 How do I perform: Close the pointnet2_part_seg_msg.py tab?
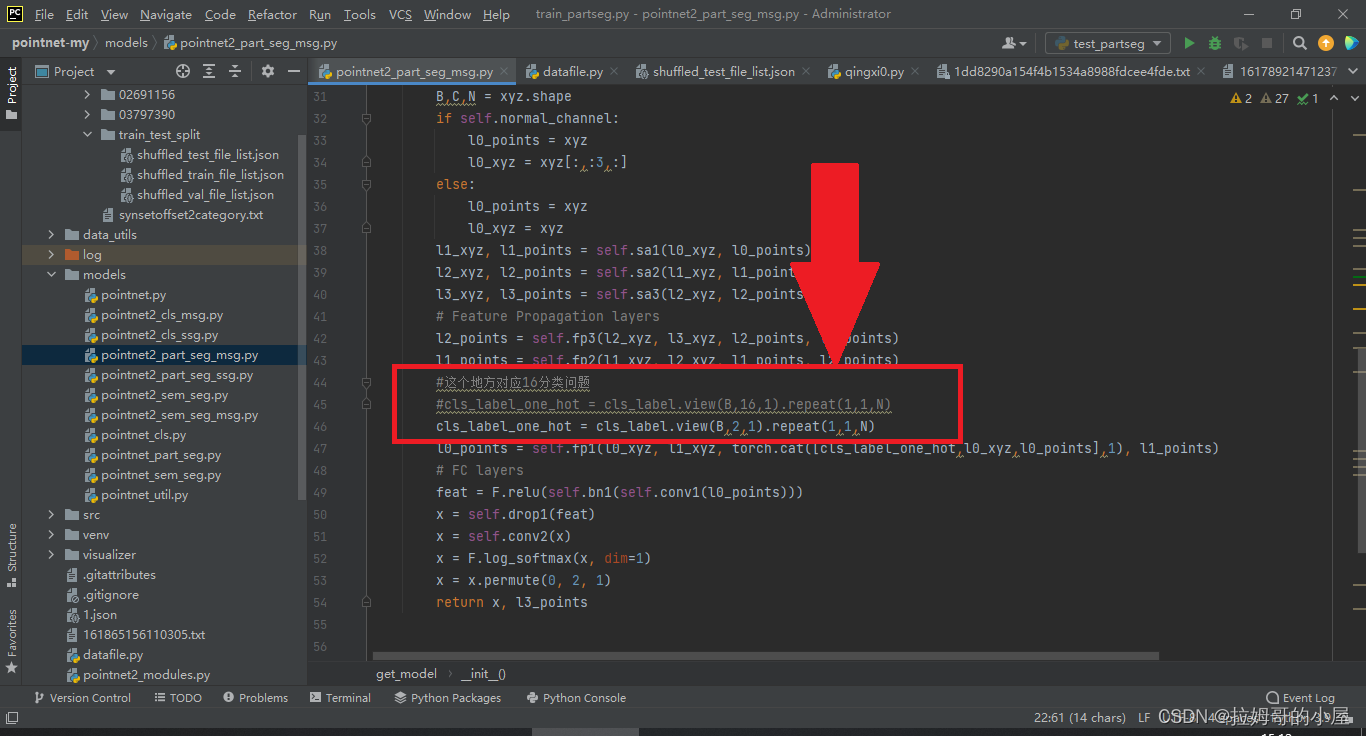pyautogui.click(x=505, y=72)
